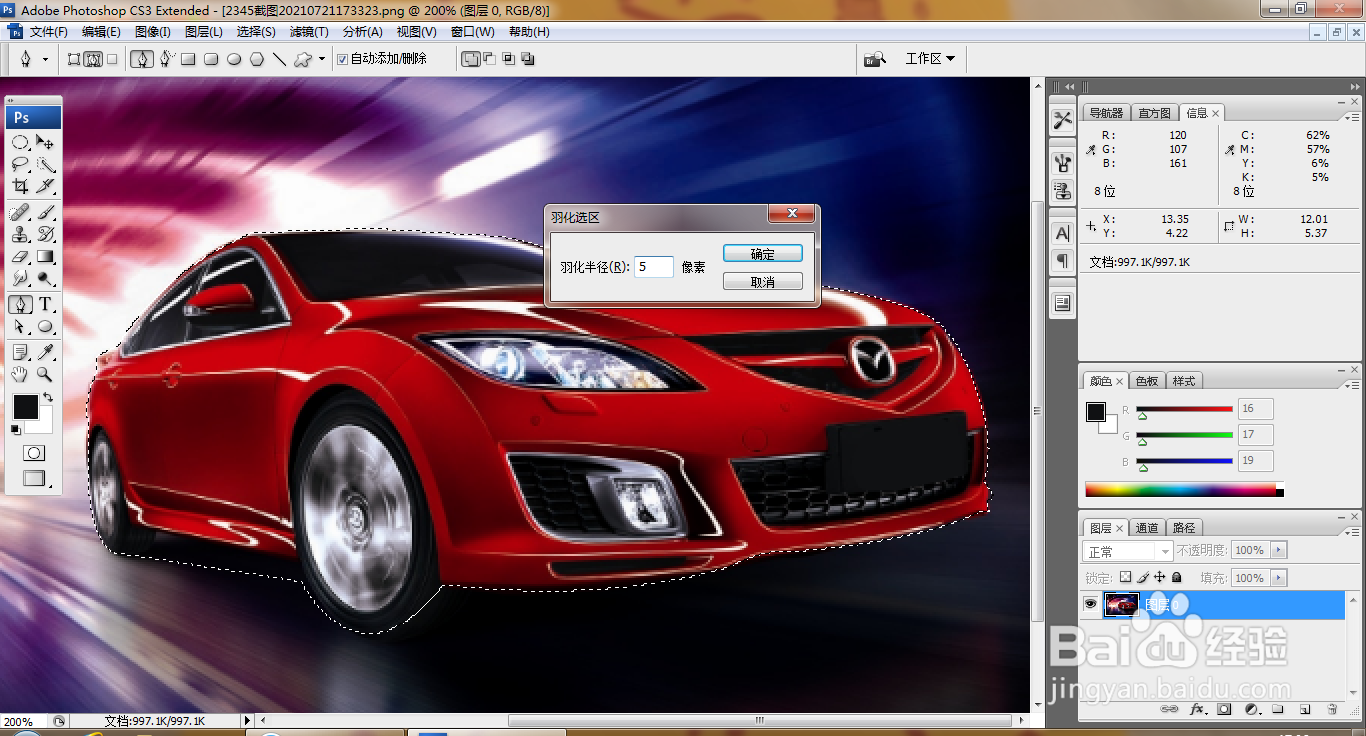Switch to the Channels tab
1366x736 pixels.
tap(1147, 528)
